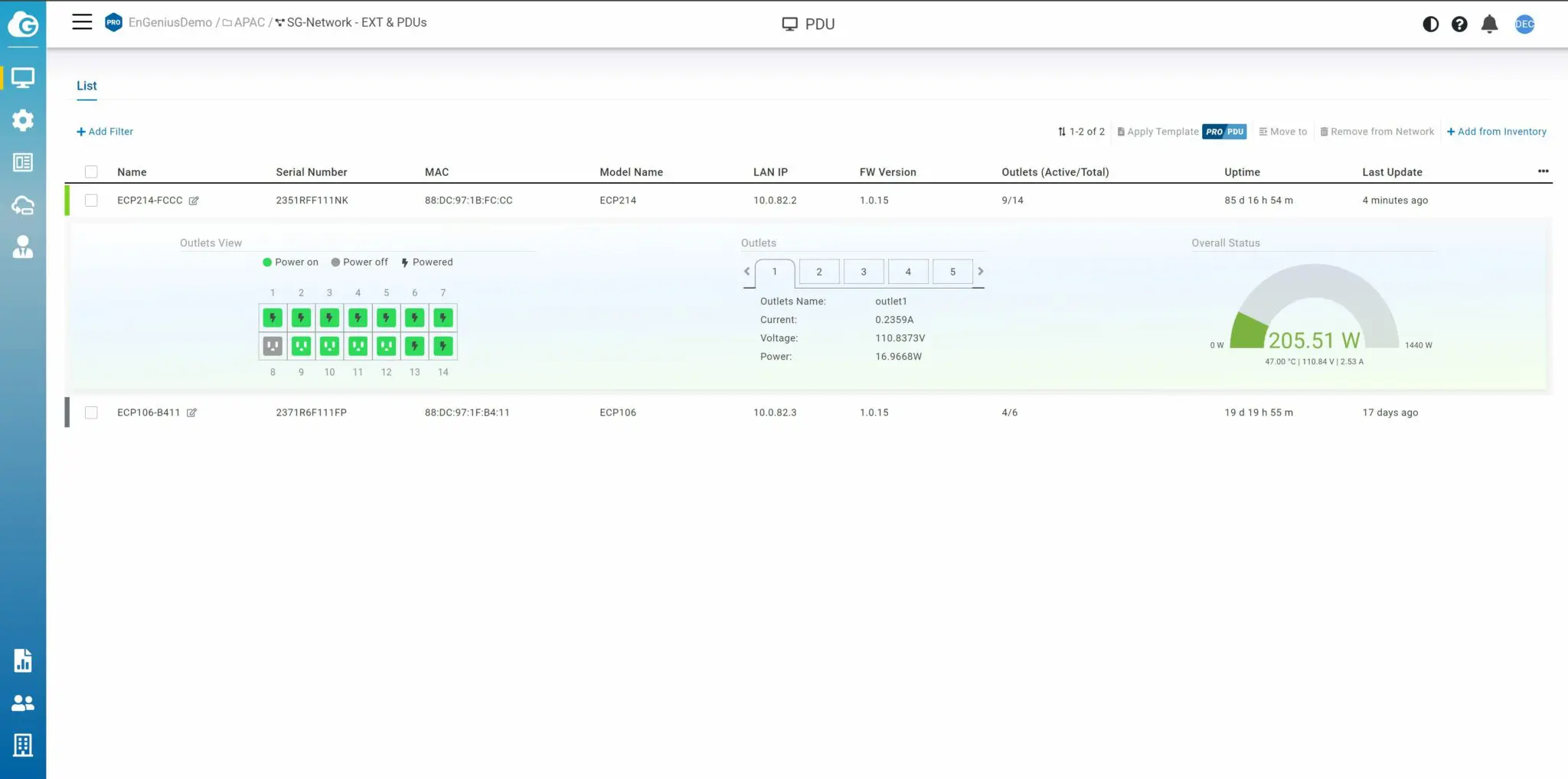Select outlet 9 in Outlets View
The height and width of the screenshot is (779, 1568).
click(301, 346)
